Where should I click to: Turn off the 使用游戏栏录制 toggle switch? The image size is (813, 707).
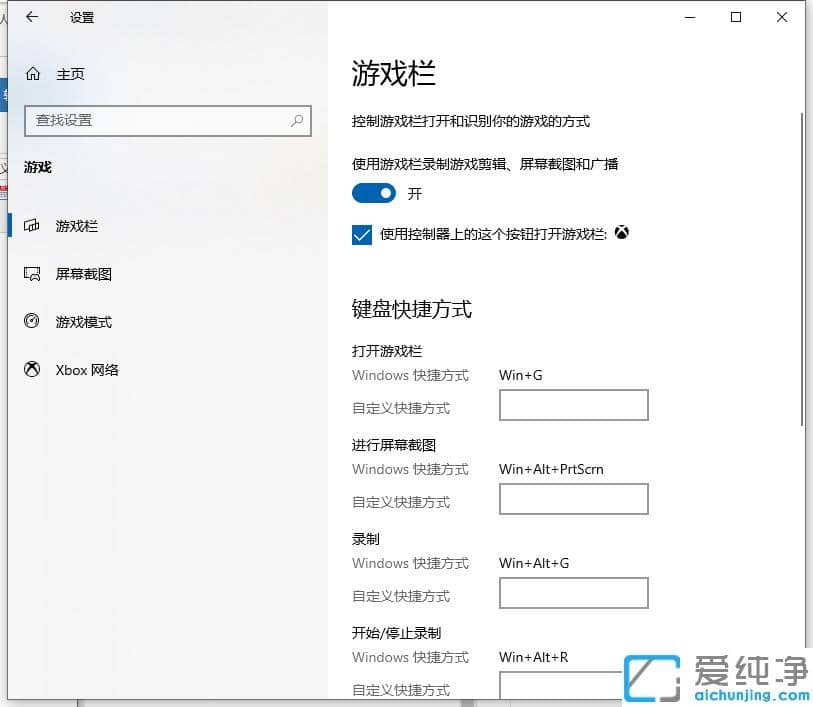[x=373, y=193]
